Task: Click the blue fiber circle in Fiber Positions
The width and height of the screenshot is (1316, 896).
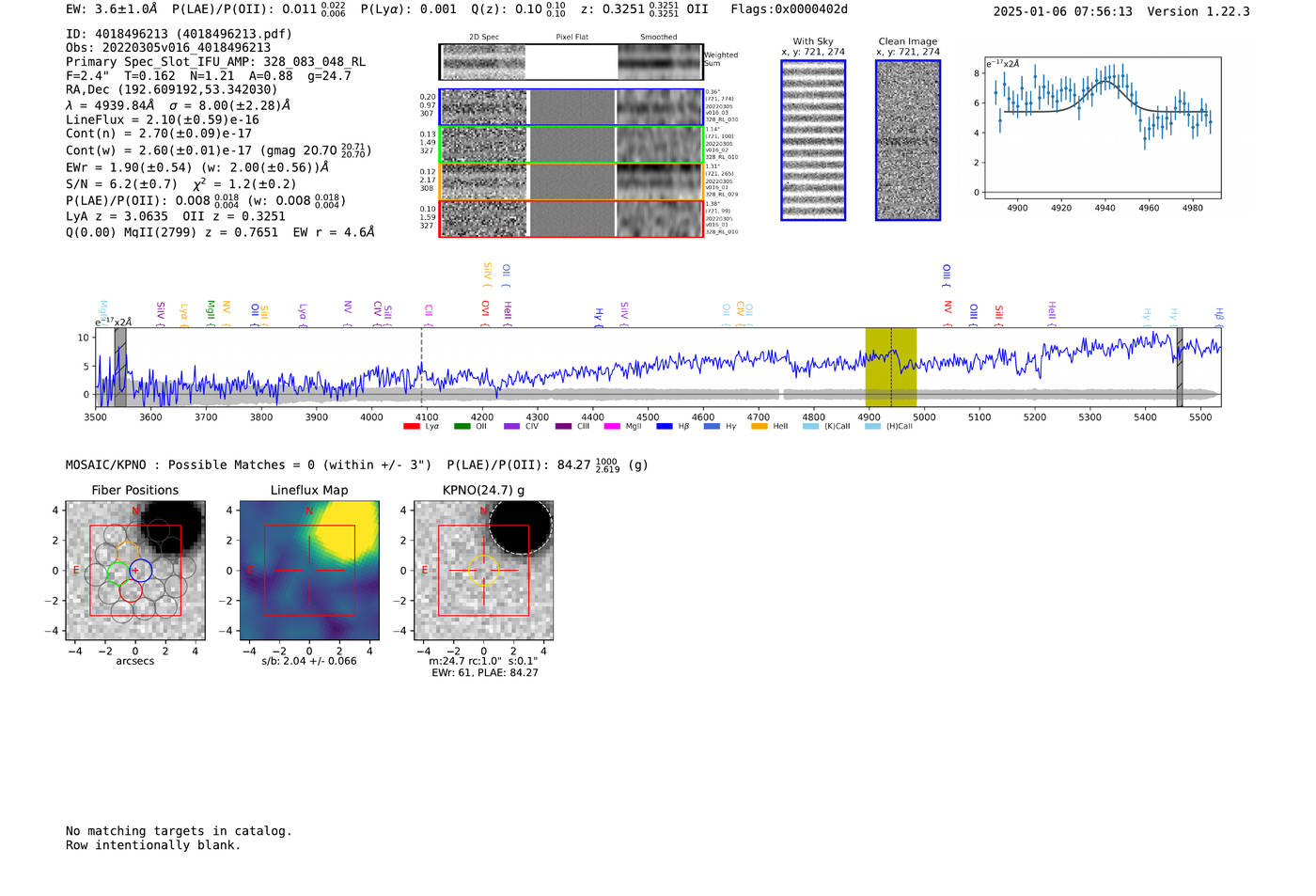Action: [x=140, y=570]
